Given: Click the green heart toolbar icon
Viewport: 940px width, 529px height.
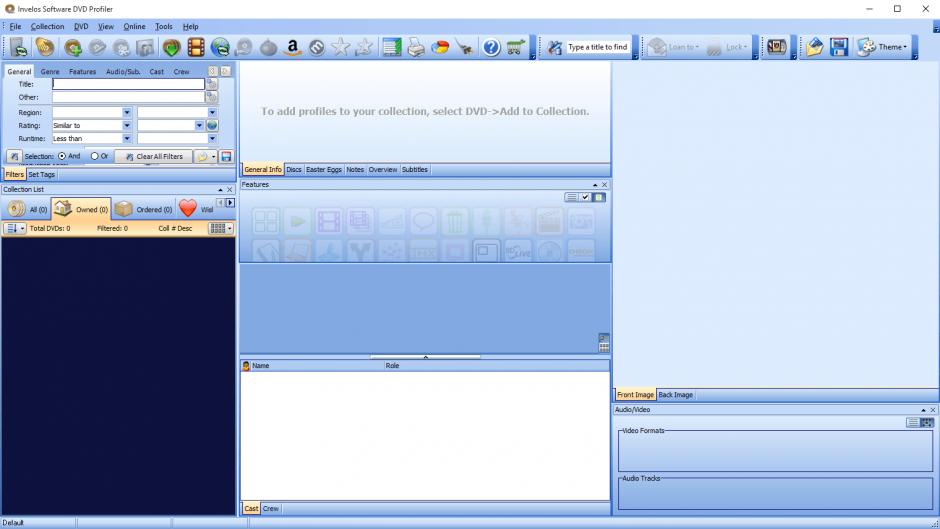Looking at the screenshot, I should (x=171, y=47).
